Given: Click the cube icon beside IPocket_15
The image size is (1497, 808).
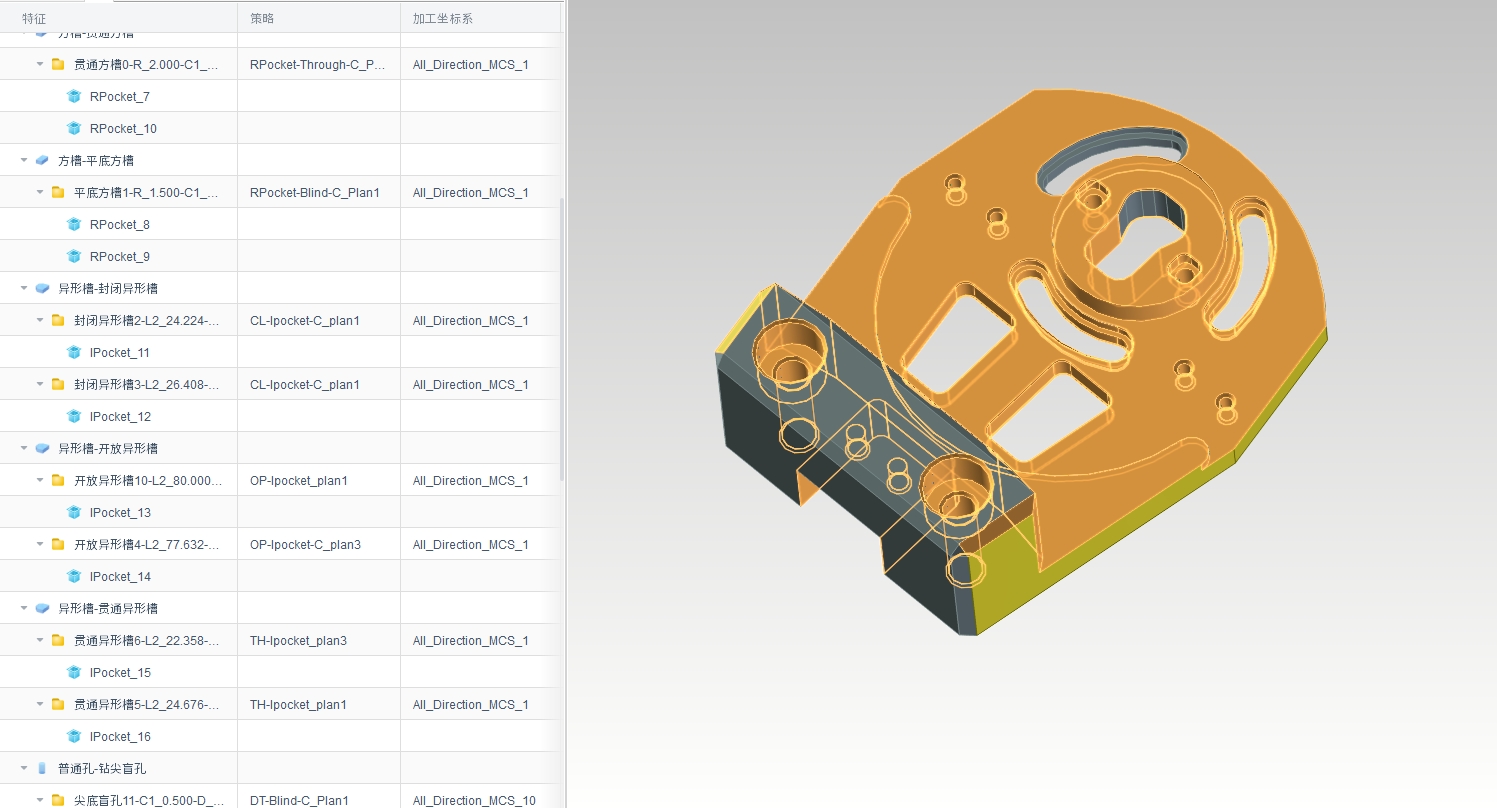Looking at the screenshot, I should click(73, 672).
